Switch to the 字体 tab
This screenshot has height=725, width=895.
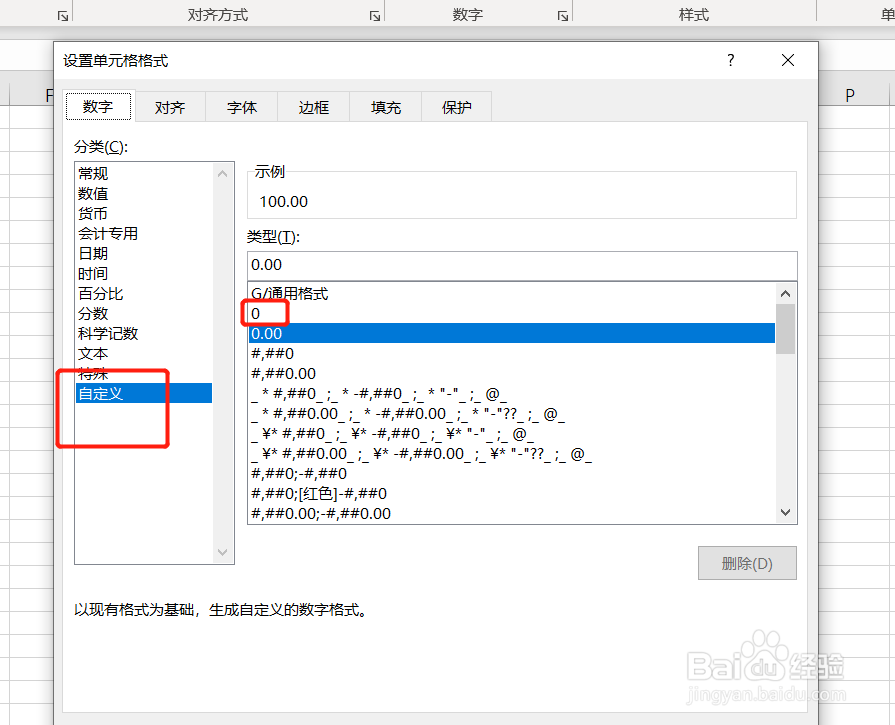pos(241,105)
